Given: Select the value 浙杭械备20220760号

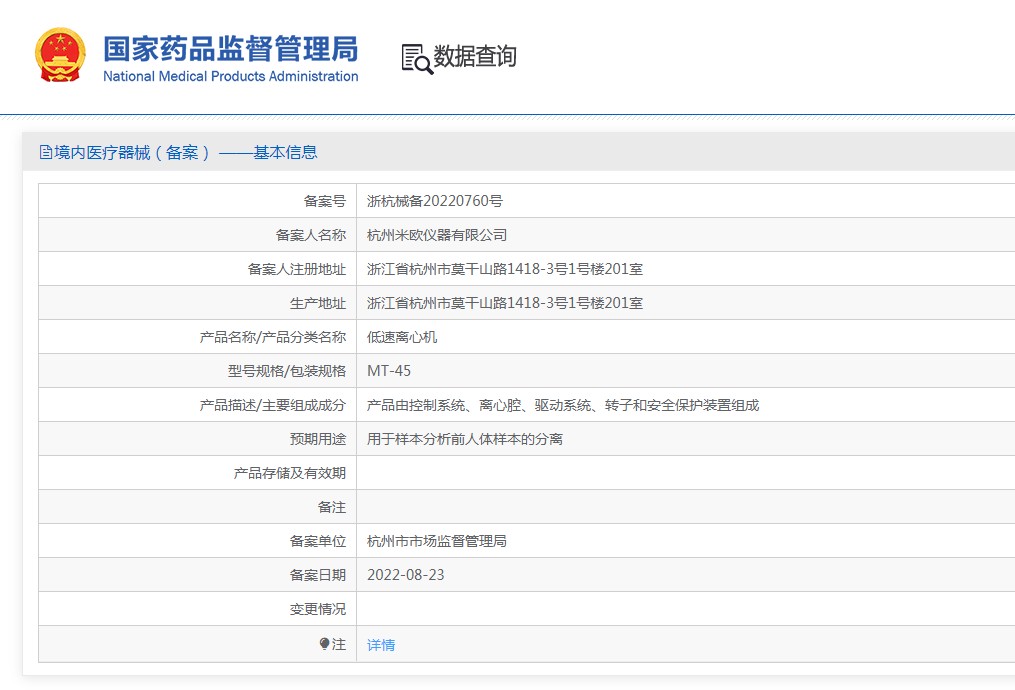Looking at the screenshot, I should point(434,201).
